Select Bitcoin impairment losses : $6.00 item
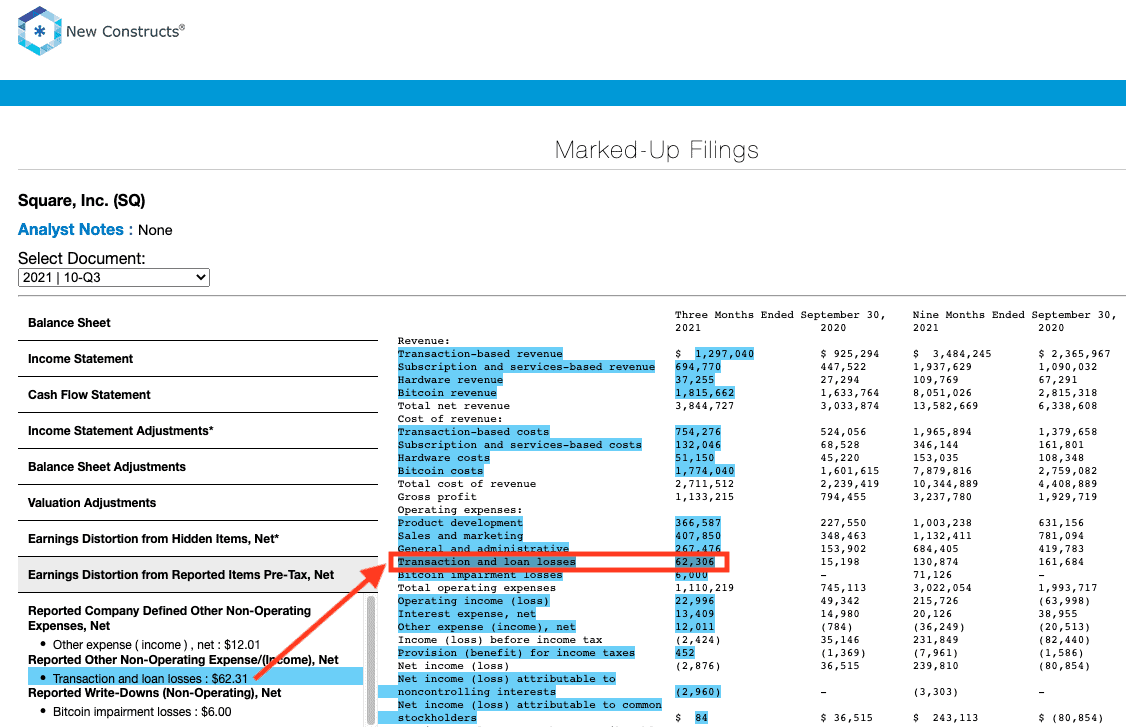 (141, 712)
